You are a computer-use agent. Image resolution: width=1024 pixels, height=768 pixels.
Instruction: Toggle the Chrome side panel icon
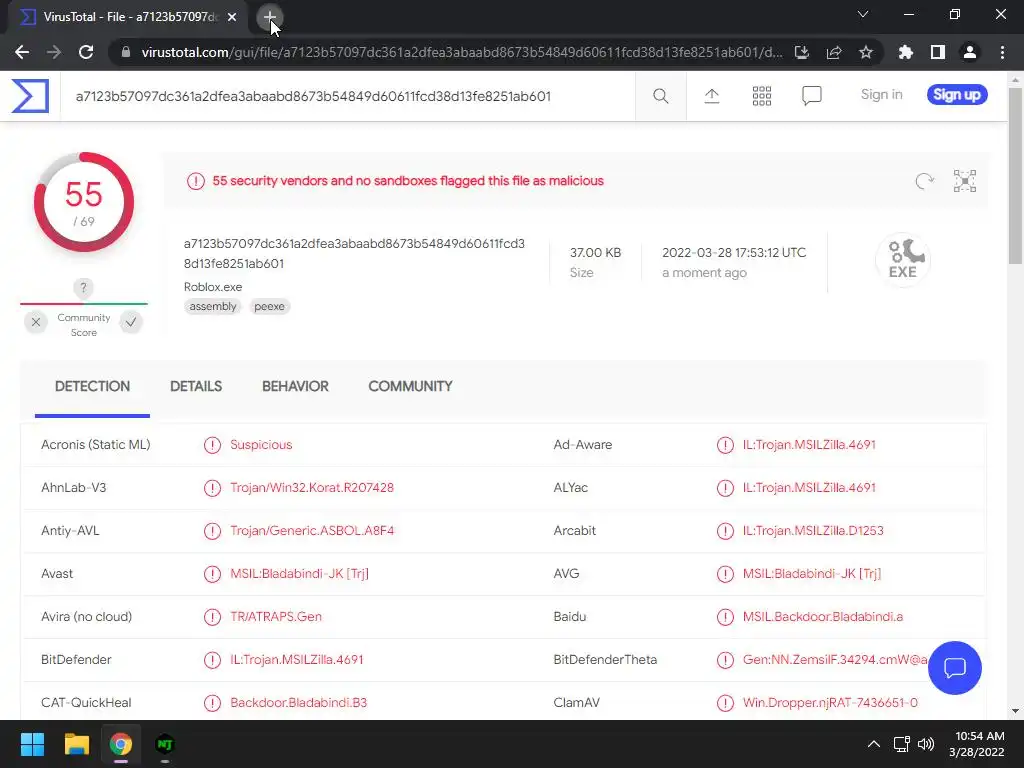(x=937, y=52)
